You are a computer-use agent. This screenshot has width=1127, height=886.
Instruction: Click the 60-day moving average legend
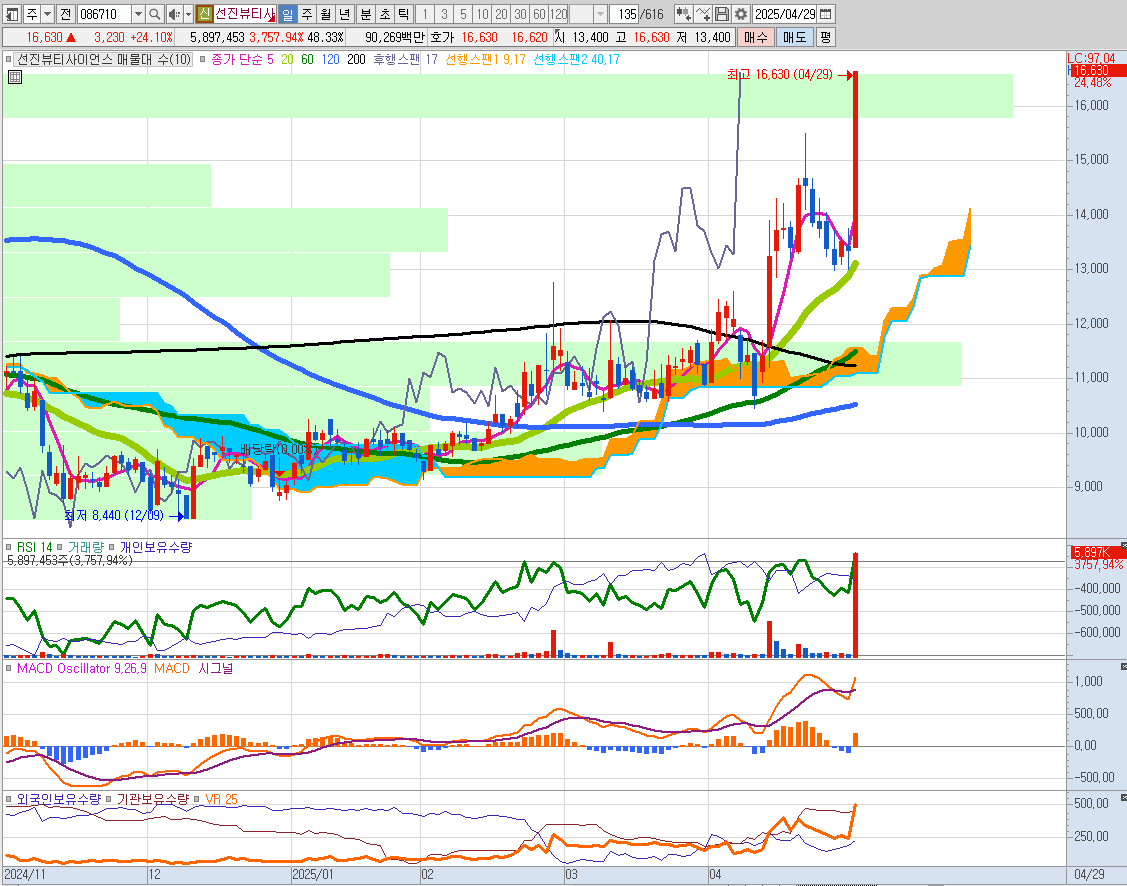(308, 60)
